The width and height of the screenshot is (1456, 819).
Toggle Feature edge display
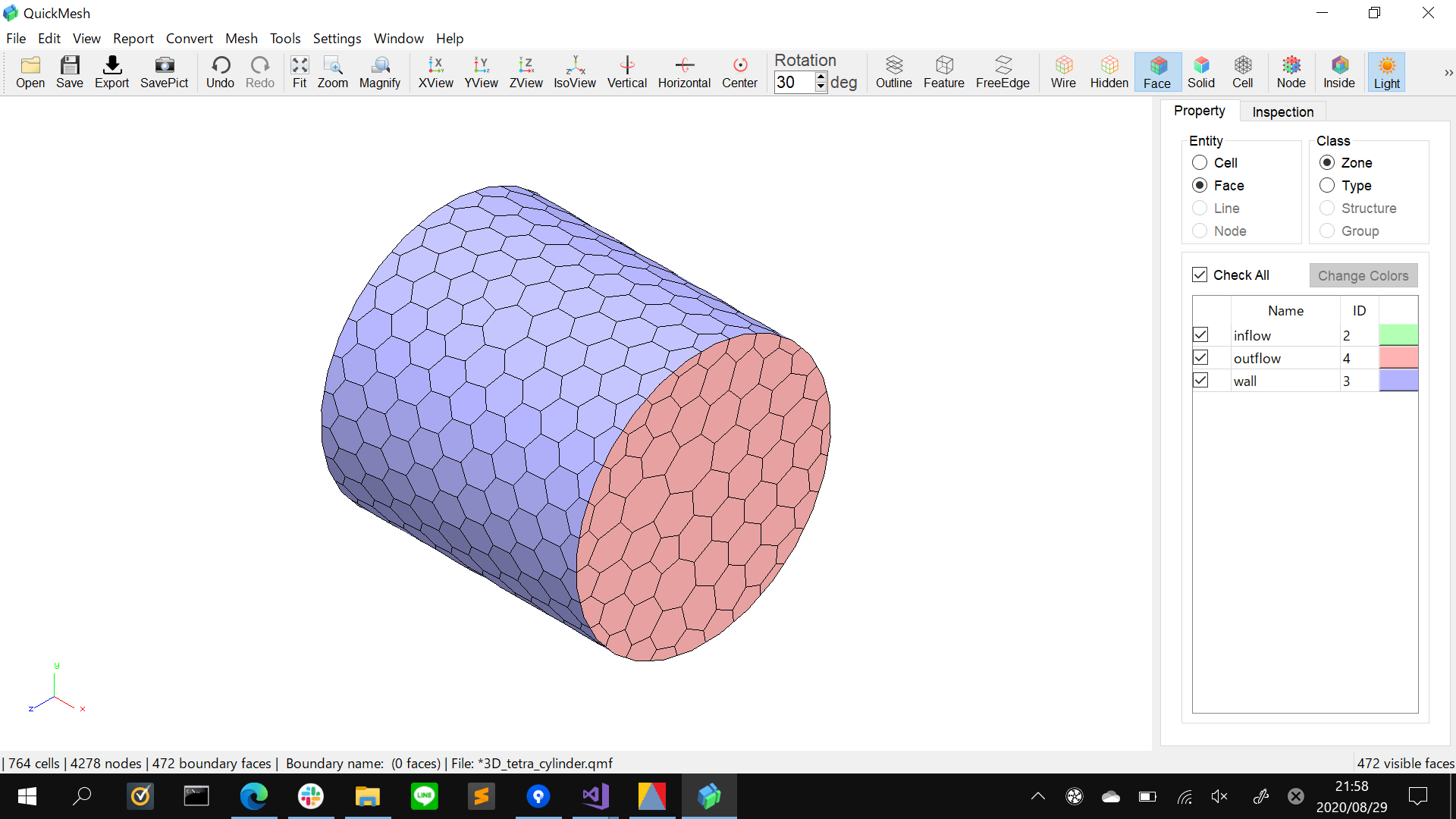944,72
